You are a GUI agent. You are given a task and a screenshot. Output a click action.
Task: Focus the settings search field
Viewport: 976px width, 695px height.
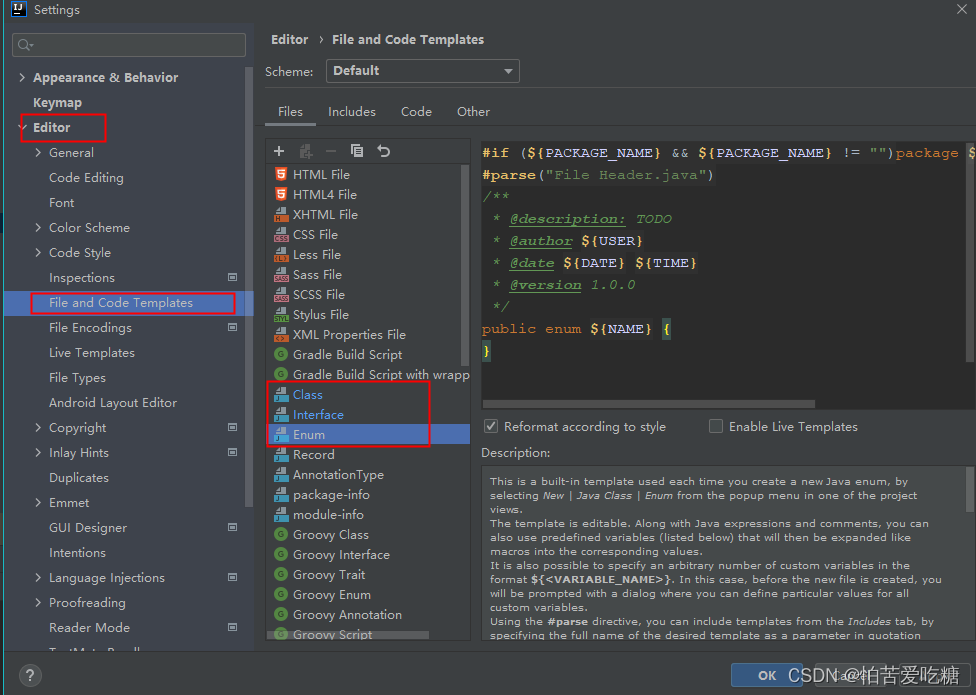(x=129, y=45)
